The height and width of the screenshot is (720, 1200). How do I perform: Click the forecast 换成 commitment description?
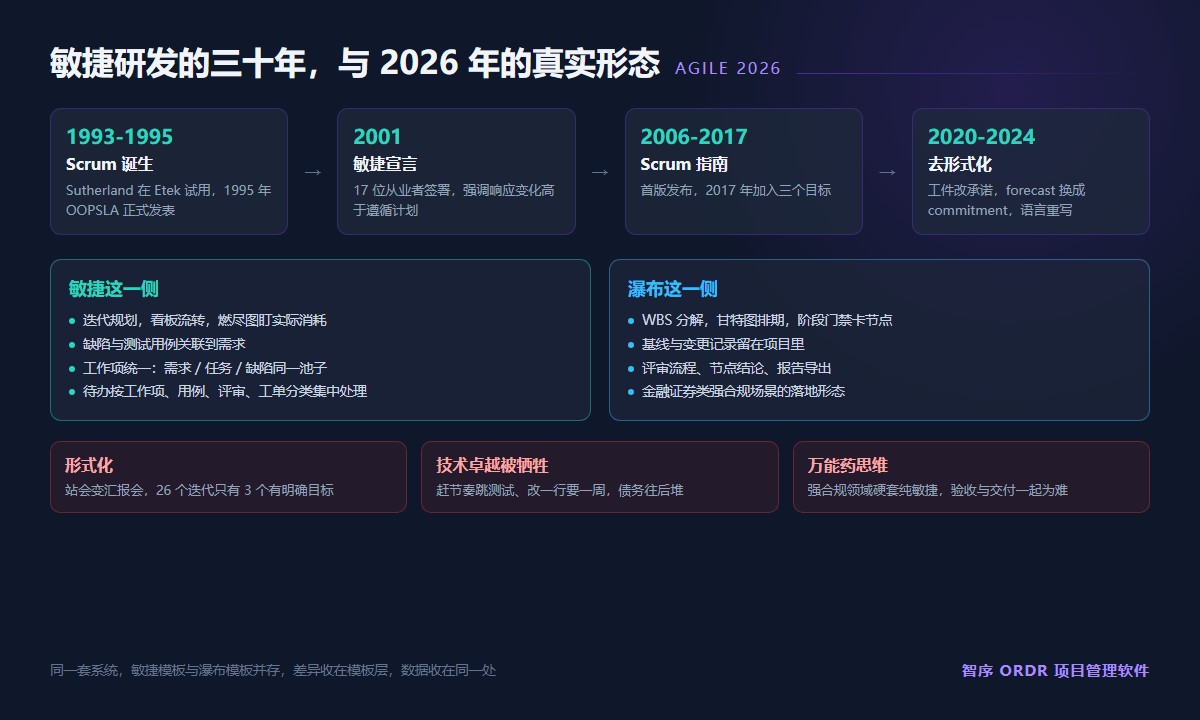click(1007, 200)
